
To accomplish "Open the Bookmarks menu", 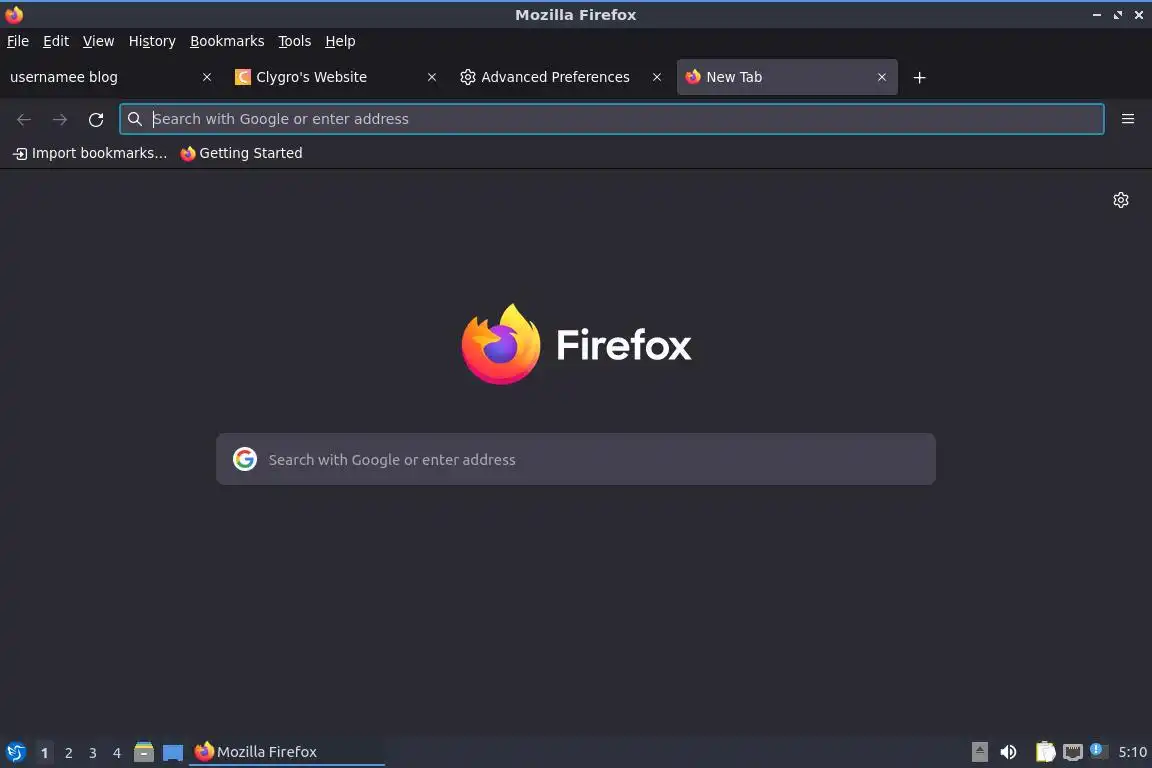I will [x=227, y=41].
